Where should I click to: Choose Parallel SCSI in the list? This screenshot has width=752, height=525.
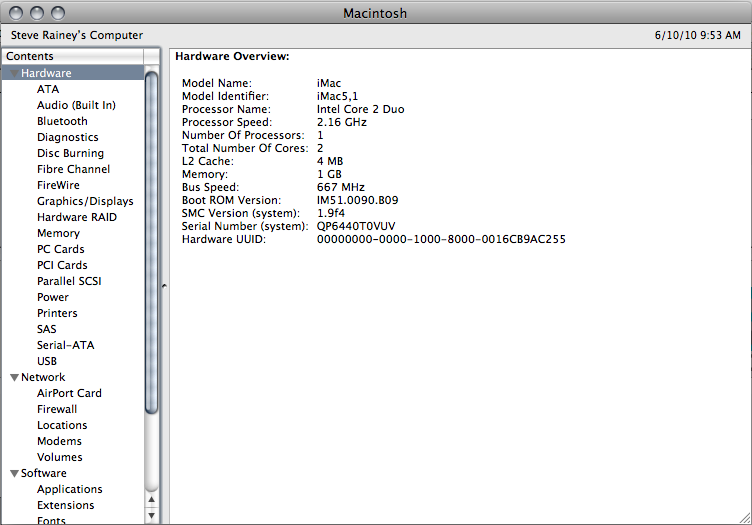[69, 281]
